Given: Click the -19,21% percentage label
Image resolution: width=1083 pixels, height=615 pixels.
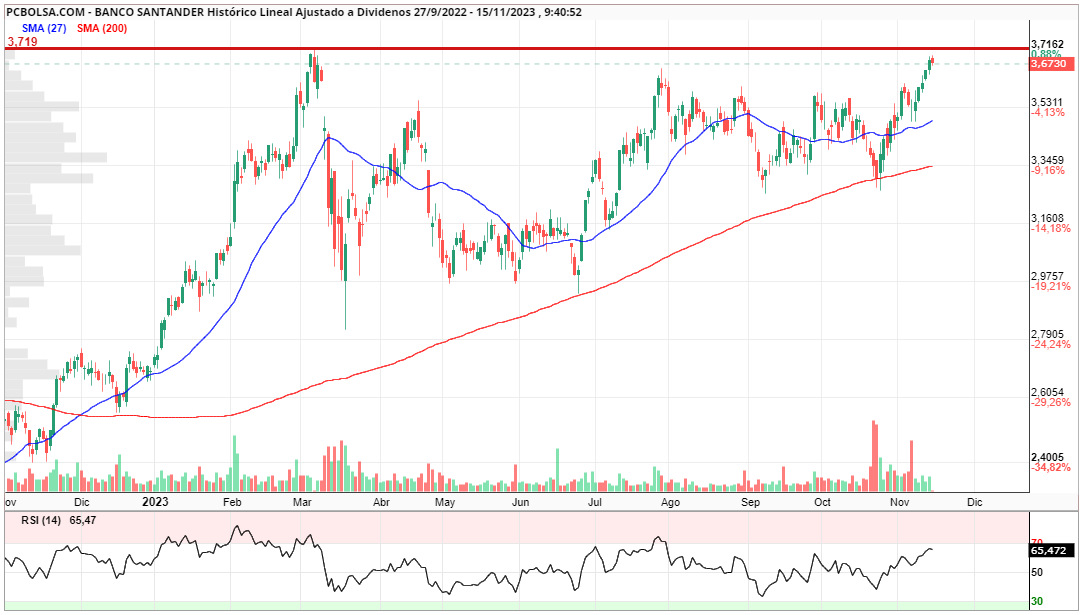Looking at the screenshot, I should point(1051,286).
